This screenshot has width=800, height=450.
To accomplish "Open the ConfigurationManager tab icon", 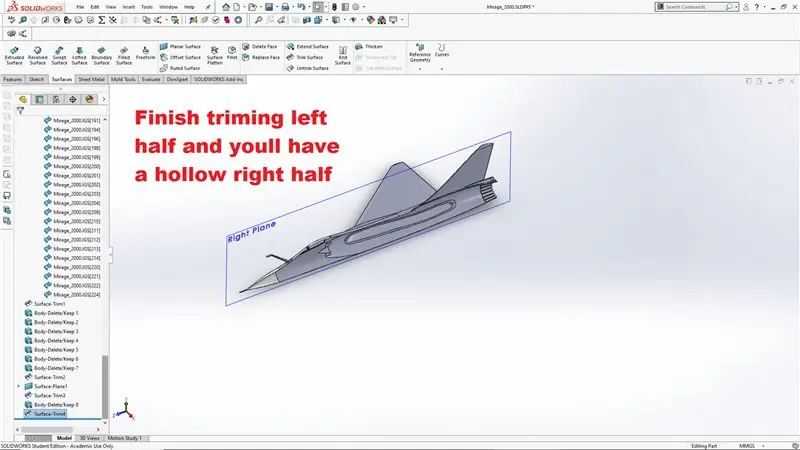I will point(56,99).
